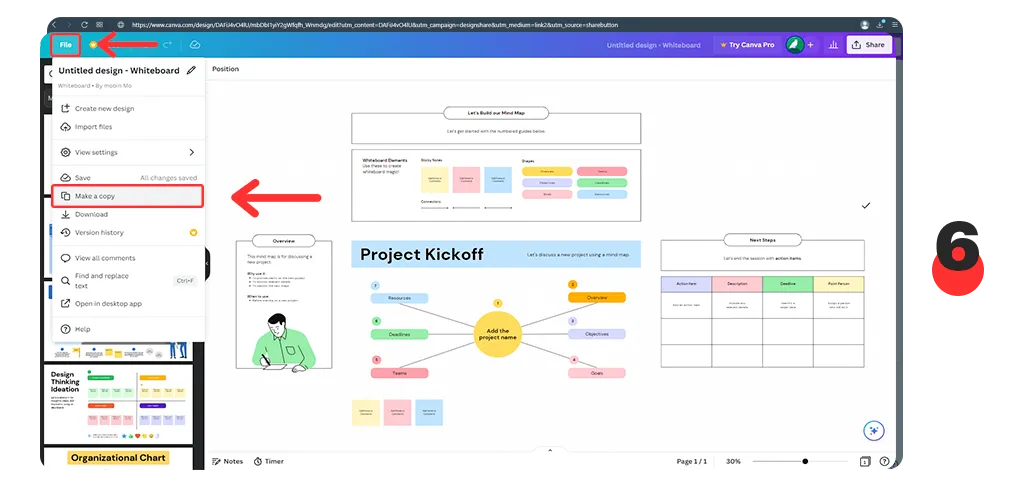Click the bird profile avatar
This screenshot has height=499, width=1018.
(x=793, y=45)
